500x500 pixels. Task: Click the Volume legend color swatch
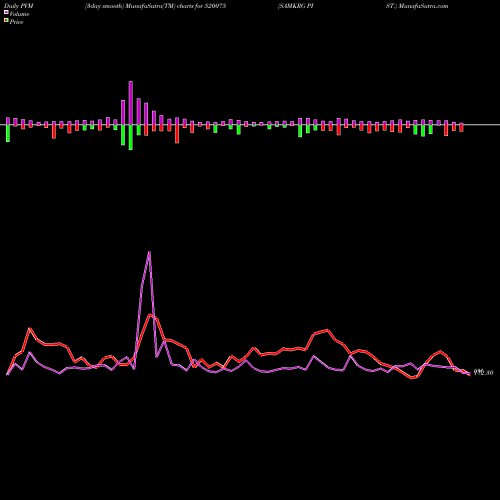tap(6, 12)
